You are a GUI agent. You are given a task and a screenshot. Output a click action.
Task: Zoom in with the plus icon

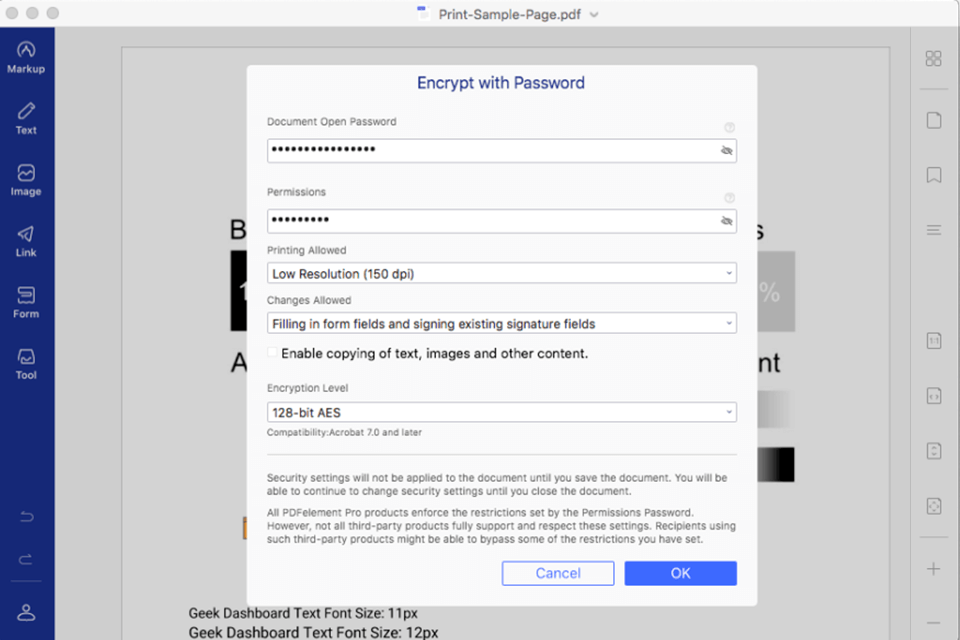[x=934, y=569]
